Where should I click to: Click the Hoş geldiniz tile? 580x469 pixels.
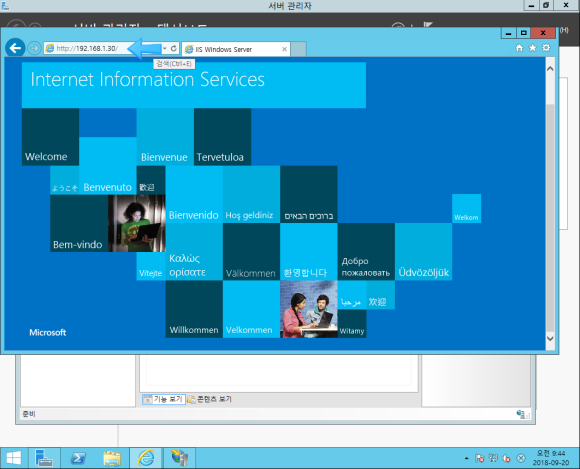coord(251,194)
